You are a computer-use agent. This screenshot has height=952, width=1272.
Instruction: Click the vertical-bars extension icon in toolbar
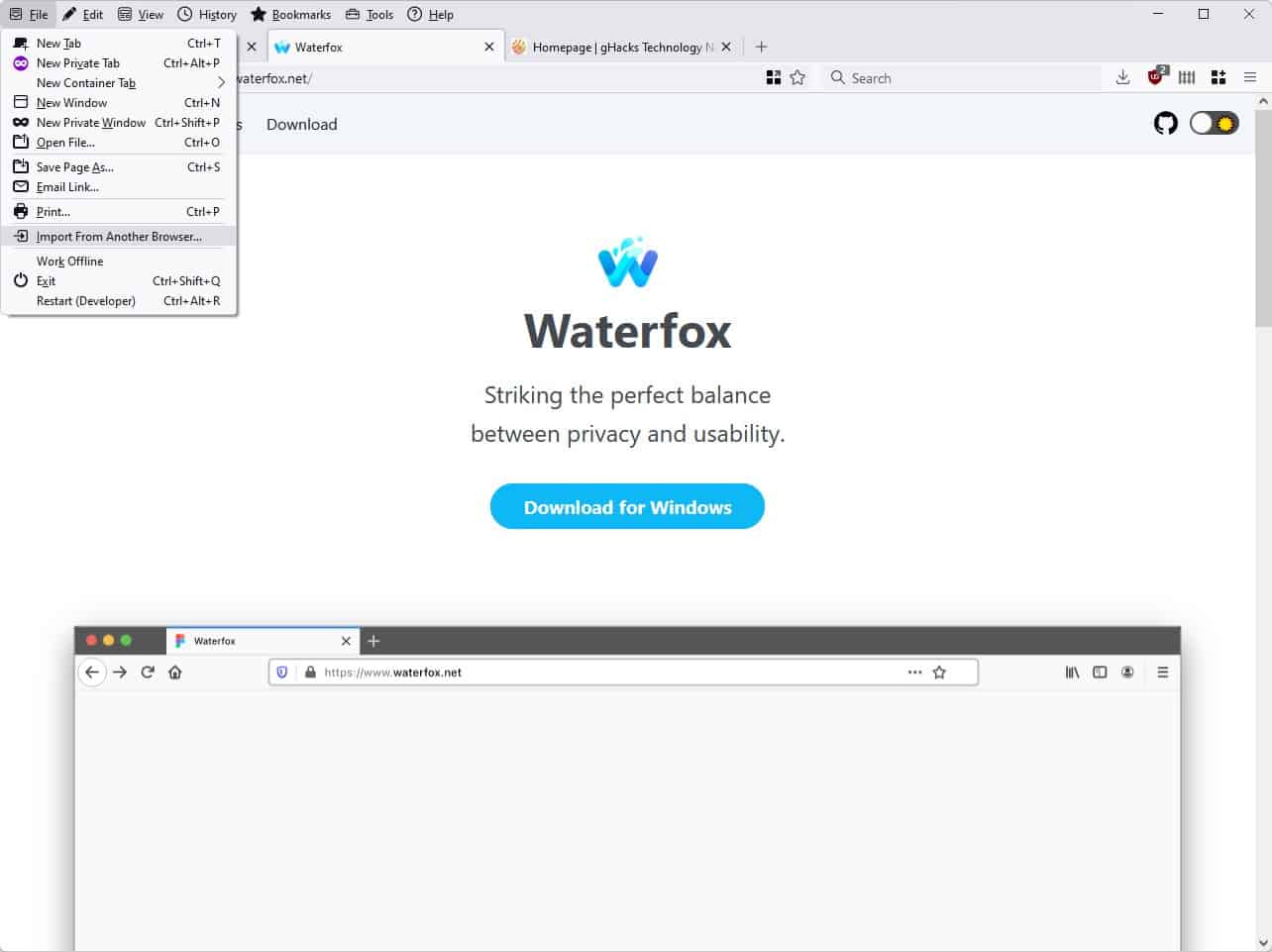(x=1186, y=77)
